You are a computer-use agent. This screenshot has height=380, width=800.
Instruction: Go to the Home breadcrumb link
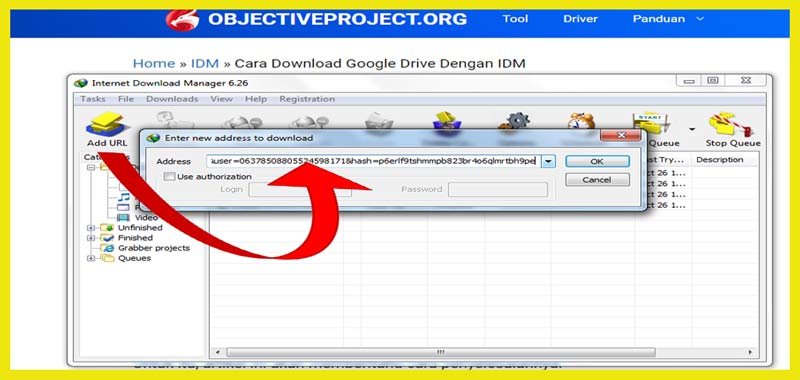[x=154, y=64]
